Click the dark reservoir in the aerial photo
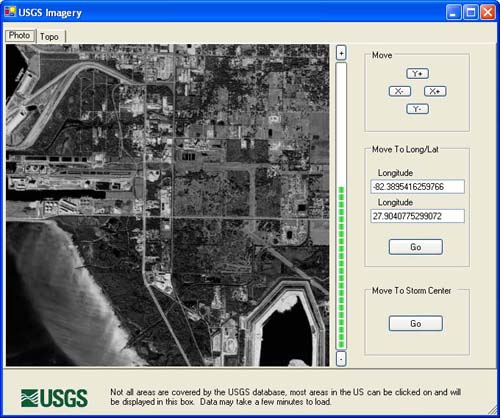The width and height of the screenshot is (500, 418). pyautogui.click(x=287, y=335)
